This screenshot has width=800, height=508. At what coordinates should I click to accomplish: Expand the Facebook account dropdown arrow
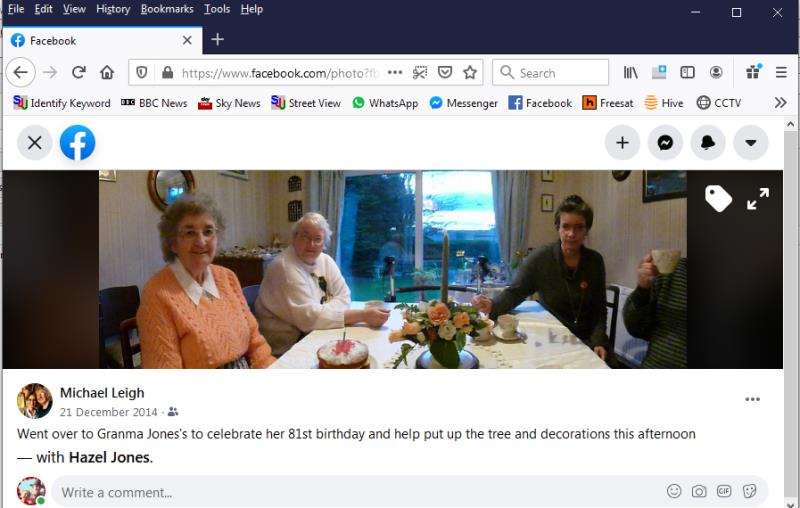(x=751, y=143)
